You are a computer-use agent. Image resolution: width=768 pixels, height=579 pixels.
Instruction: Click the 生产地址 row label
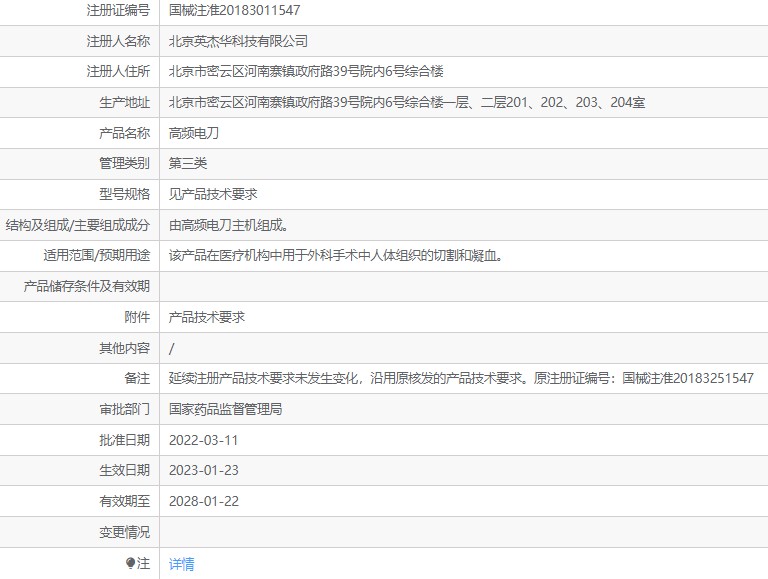pos(124,102)
